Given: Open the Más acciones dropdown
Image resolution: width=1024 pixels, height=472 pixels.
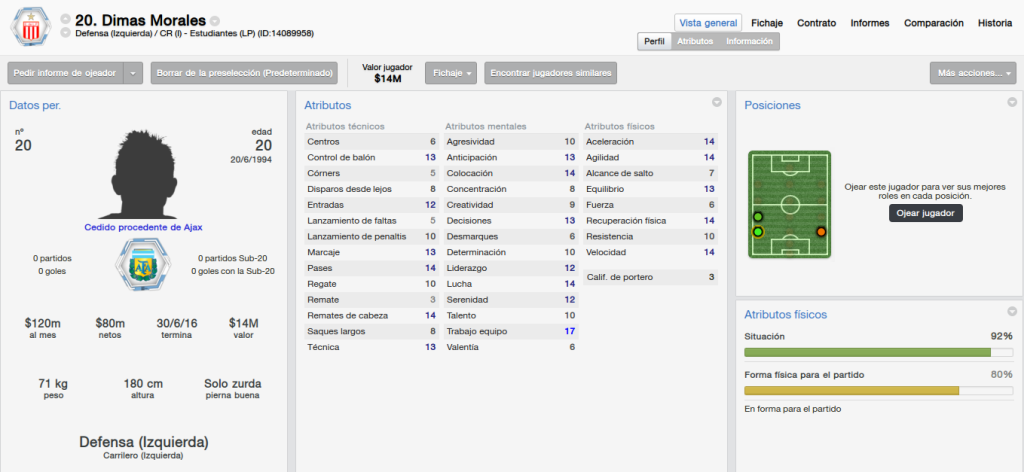Looking at the screenshot, I should (x=972, y=73).
